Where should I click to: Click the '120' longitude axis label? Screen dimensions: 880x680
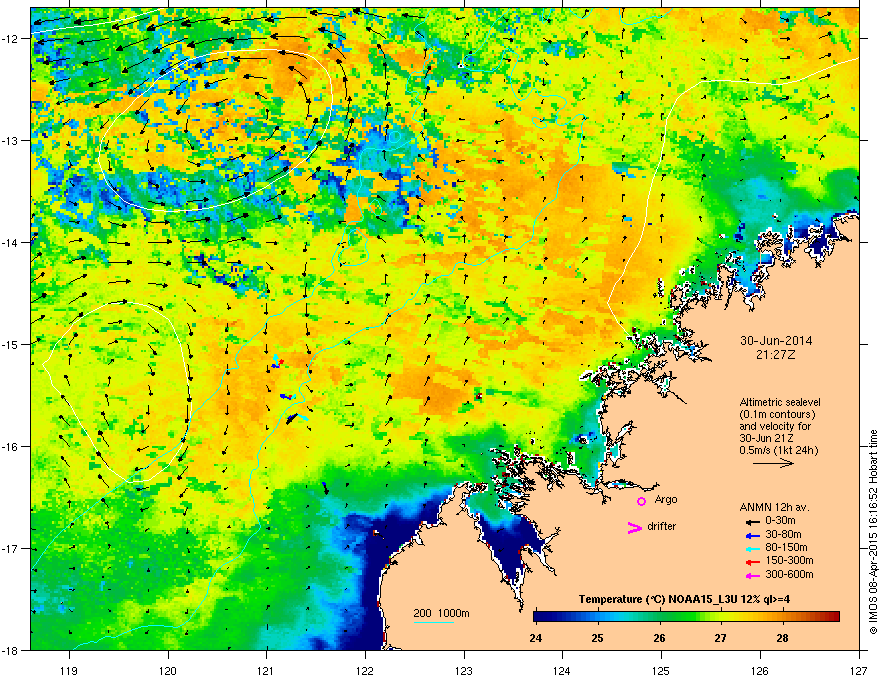click(168, 670)
